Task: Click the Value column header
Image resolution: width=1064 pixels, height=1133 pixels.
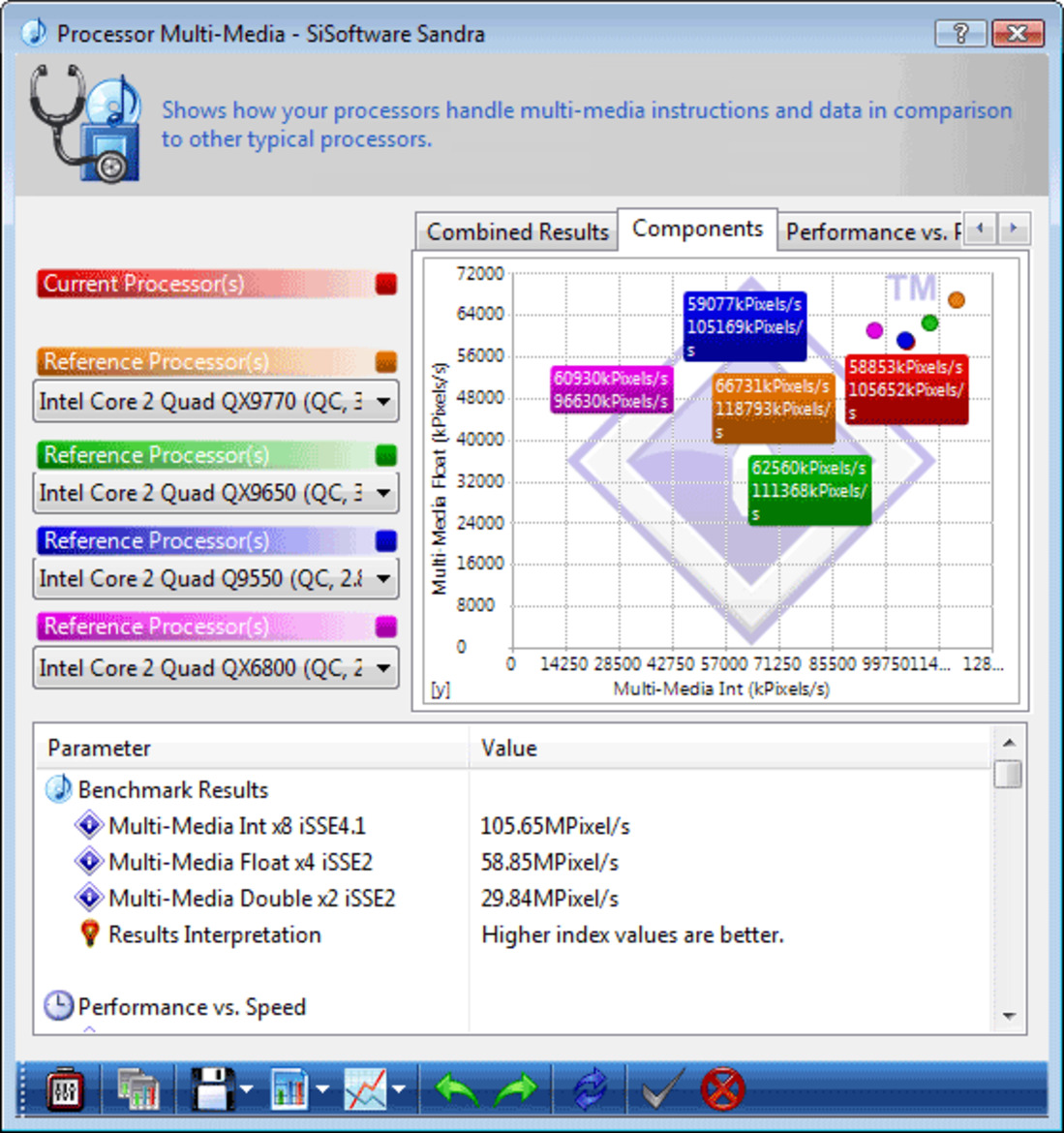Action: pos(730,748)
